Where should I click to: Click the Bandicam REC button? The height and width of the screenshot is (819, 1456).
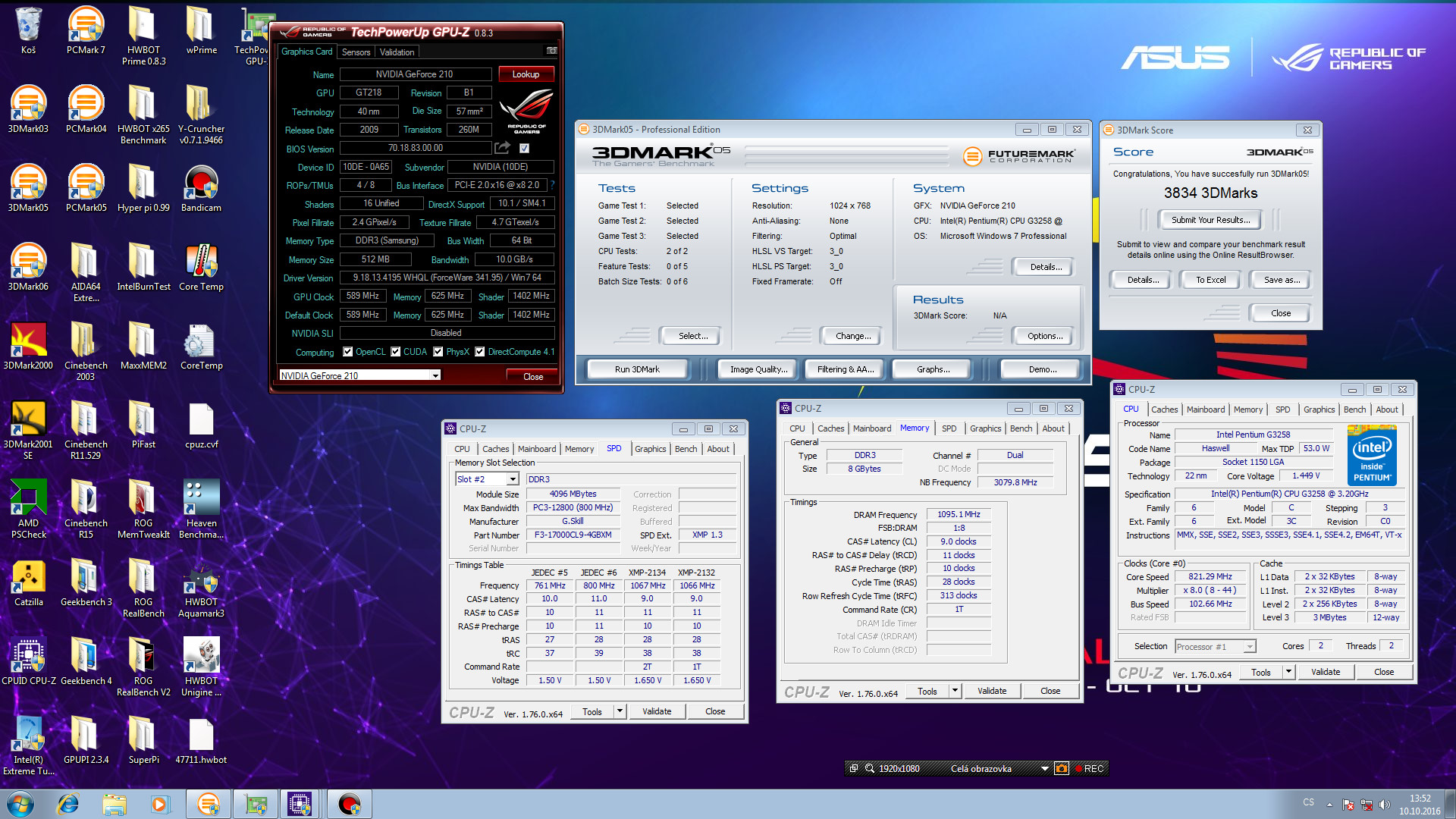1089,768
